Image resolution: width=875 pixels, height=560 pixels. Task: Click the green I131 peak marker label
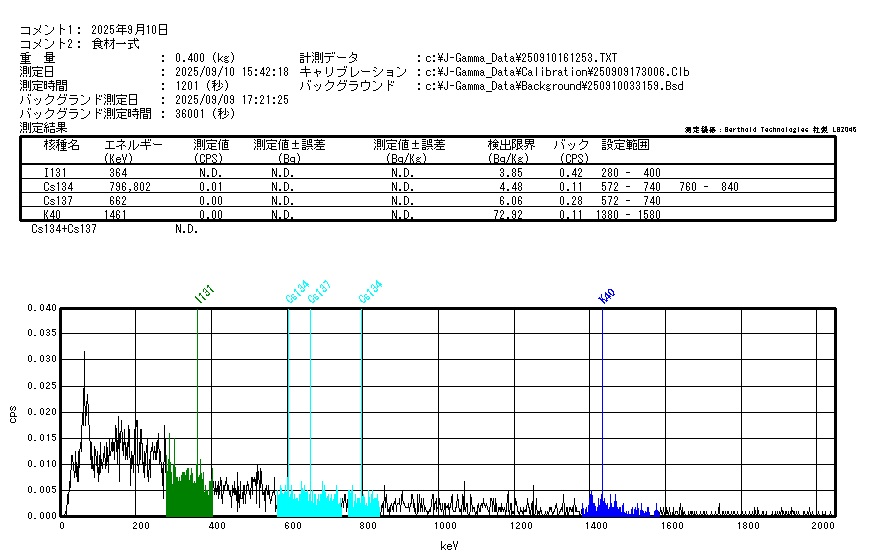click(x=204, y=292)
